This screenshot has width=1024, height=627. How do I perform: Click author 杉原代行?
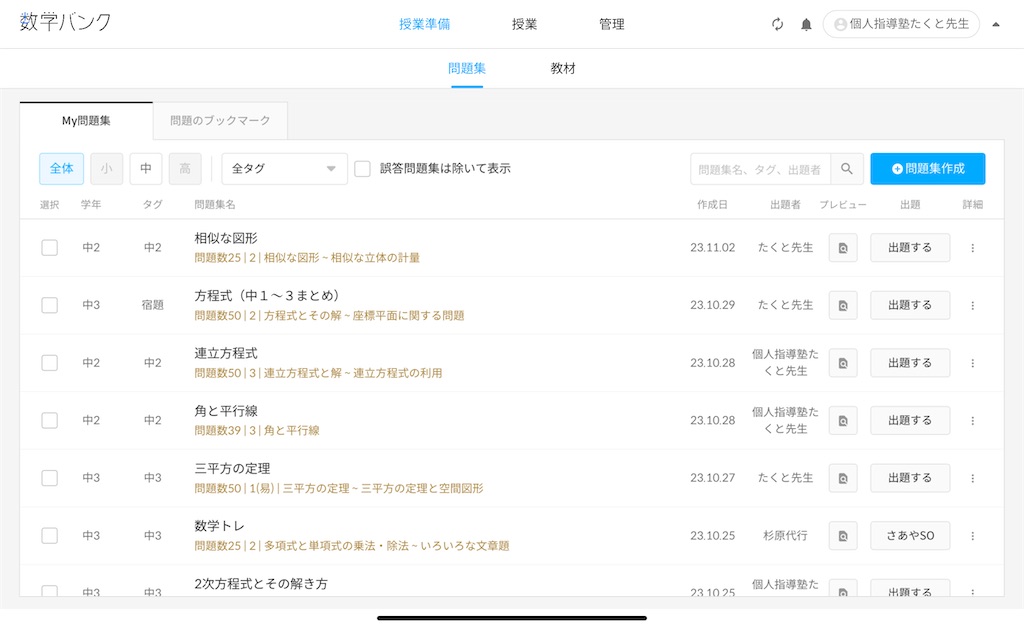[x=785, y=536]
